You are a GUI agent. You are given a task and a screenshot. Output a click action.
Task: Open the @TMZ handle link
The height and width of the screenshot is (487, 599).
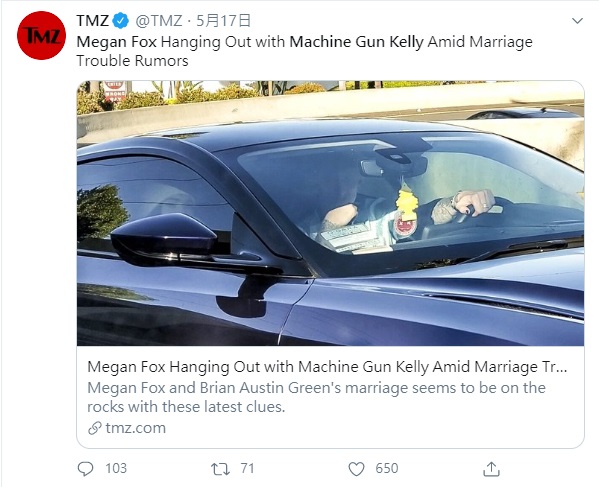tap(159, 21)
